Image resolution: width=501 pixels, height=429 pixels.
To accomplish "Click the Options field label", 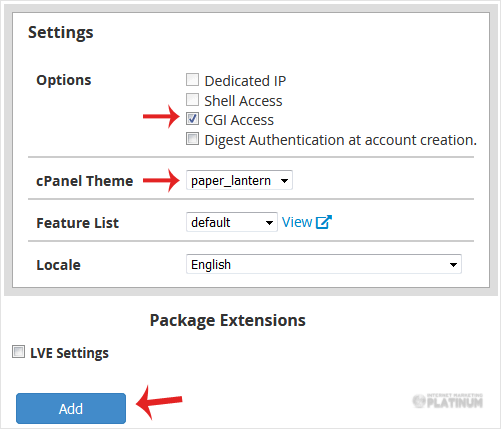I will (x=64, y=80).
